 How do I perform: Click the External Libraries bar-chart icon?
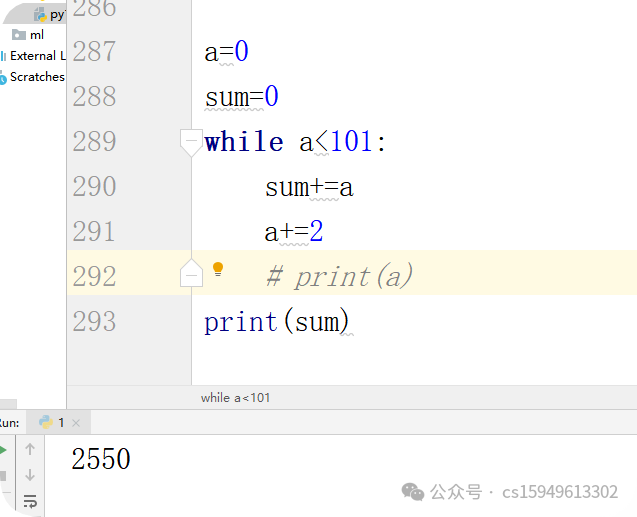pos(3,56)
